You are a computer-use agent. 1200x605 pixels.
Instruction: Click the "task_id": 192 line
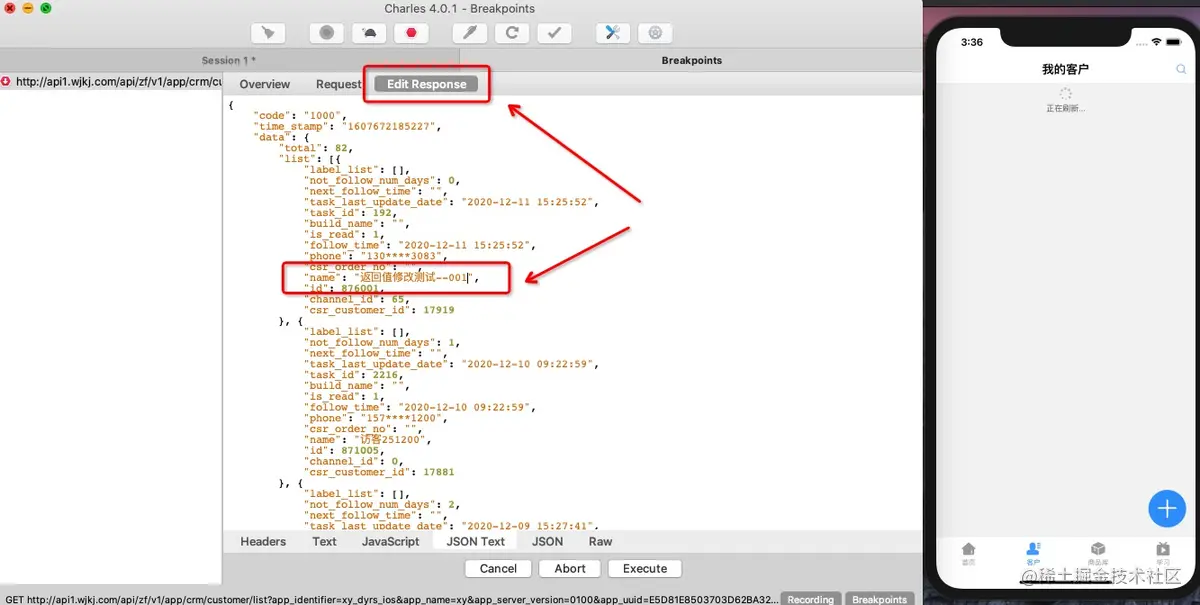click(350, 212)
